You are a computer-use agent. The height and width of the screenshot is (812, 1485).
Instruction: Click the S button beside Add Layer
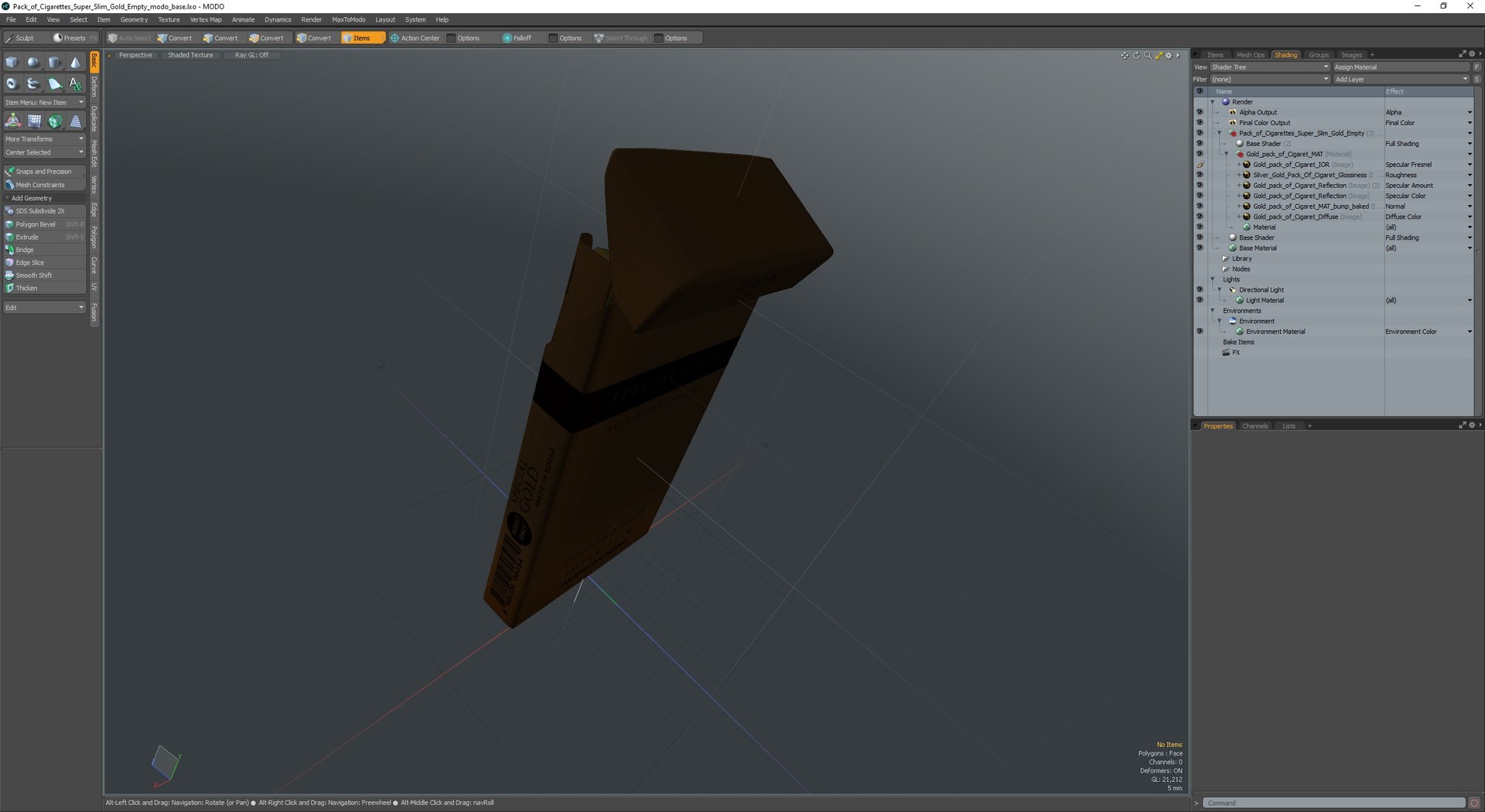[x=1476, y=79]
